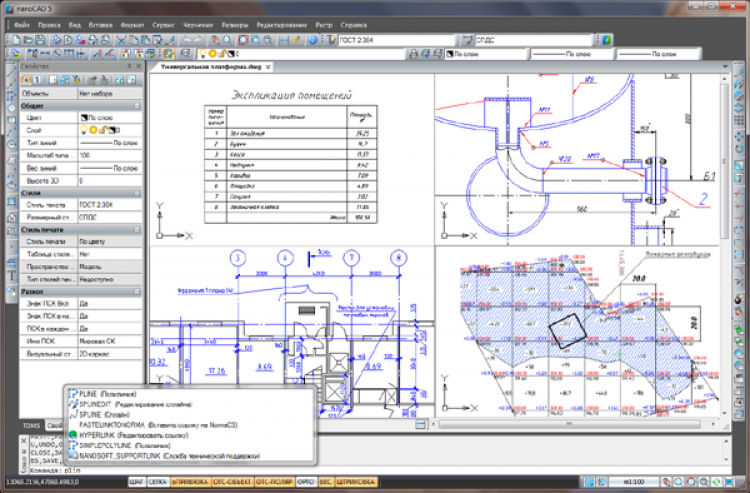Click first icon in Properties panel toolbar
The width and height of the screenshot is (750, 493).
click(26, 80)
